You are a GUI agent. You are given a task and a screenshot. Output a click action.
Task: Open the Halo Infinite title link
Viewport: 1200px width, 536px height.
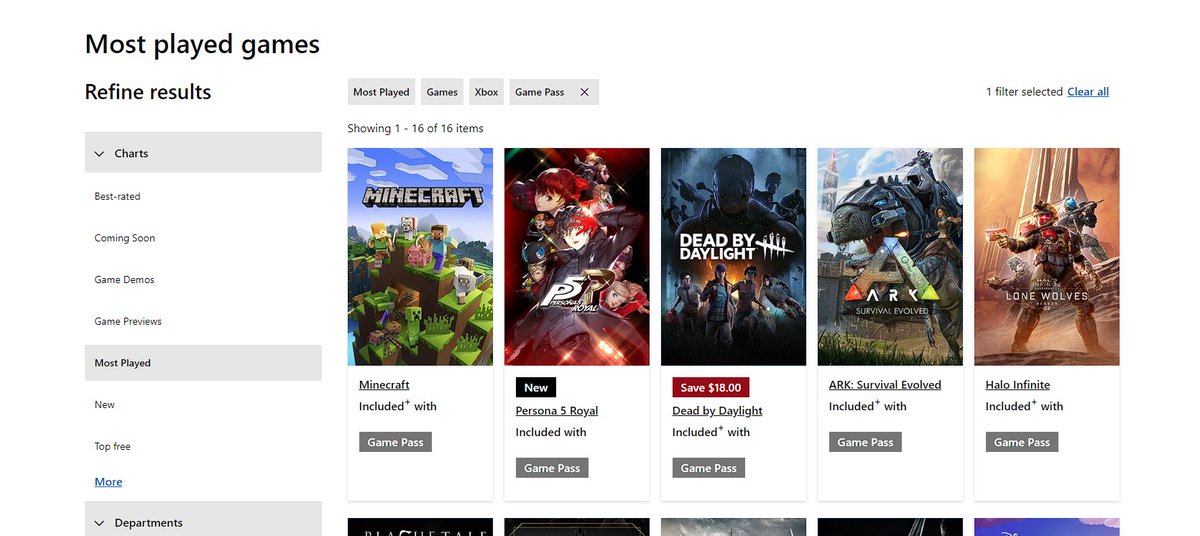(x=1017, y=385)
